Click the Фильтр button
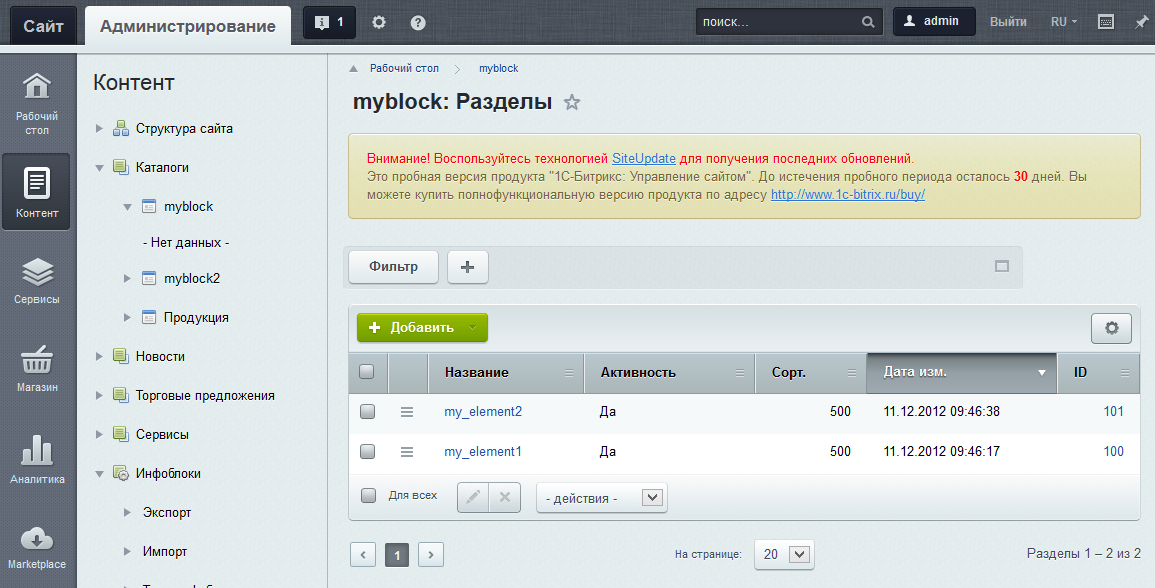 393,267
